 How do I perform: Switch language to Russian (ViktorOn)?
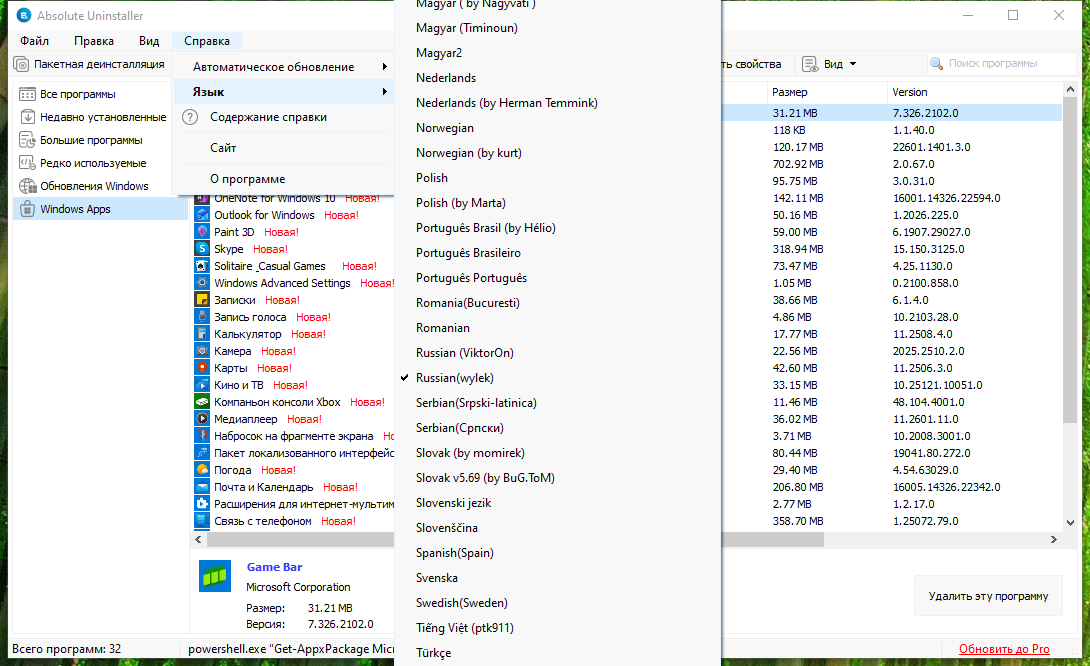point(464,353)
